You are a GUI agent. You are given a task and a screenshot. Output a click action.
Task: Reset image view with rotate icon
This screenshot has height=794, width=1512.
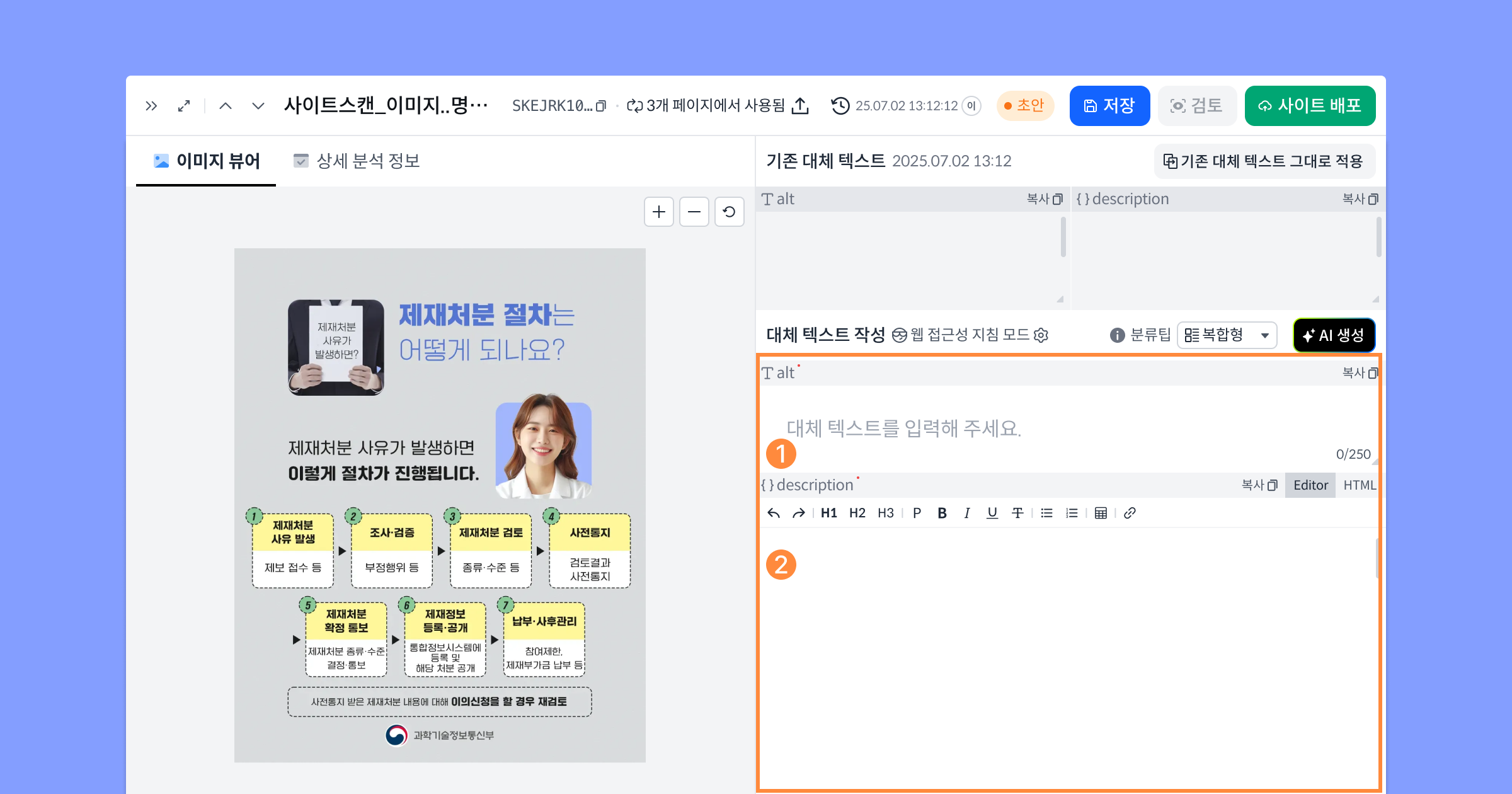729,212
